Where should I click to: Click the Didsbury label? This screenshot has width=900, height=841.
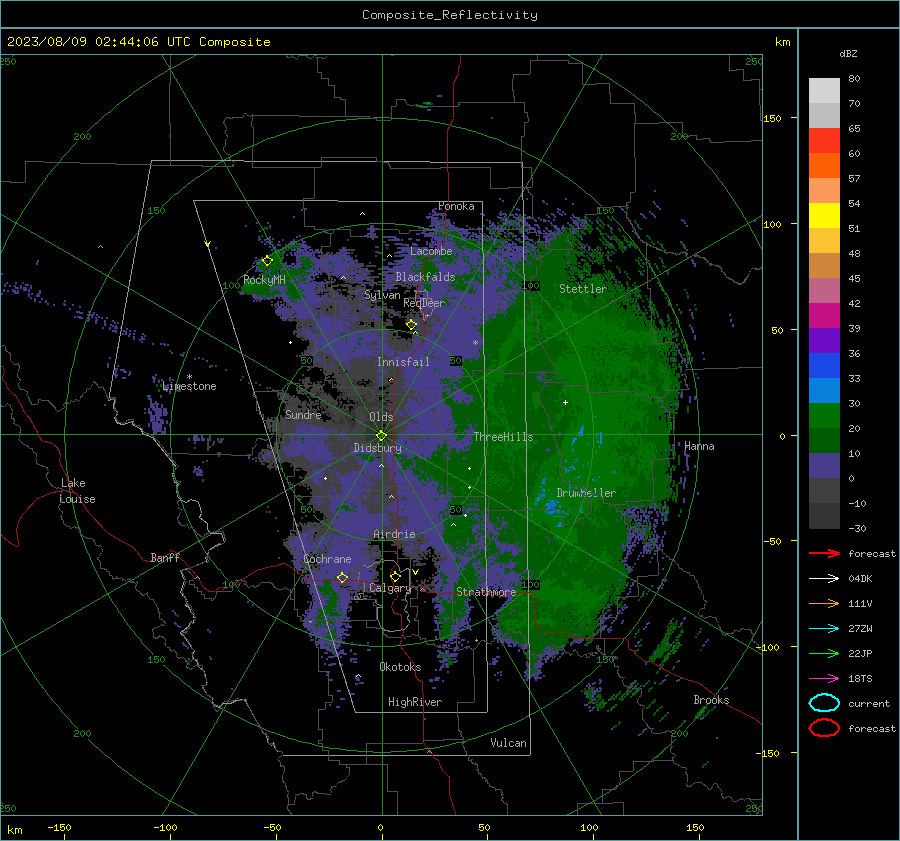pos(377,448)
